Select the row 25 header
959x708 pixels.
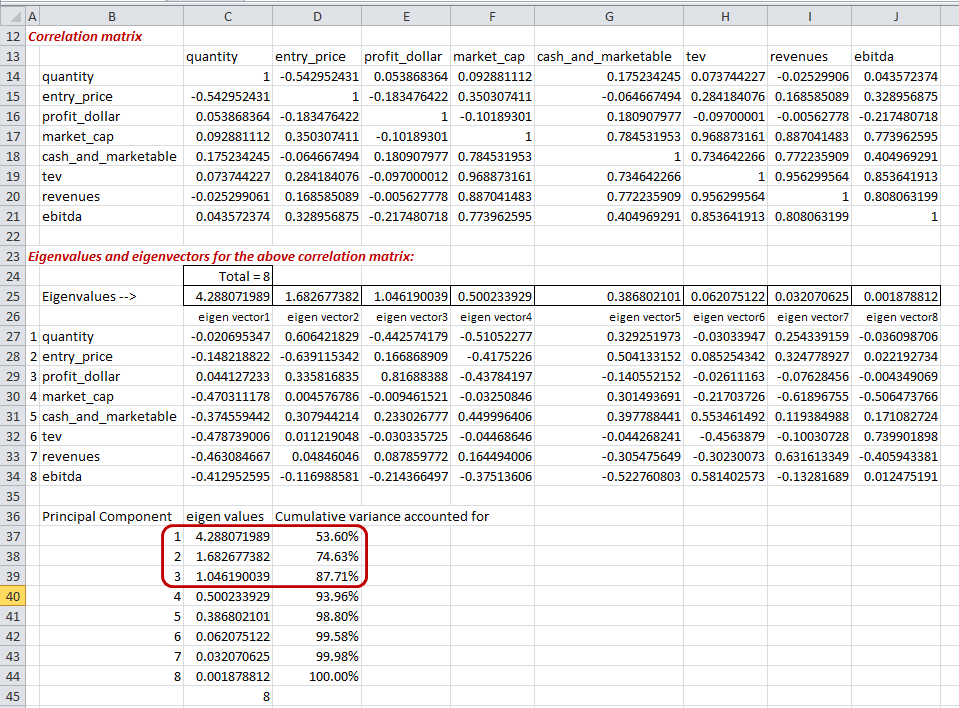click(12, 297)
